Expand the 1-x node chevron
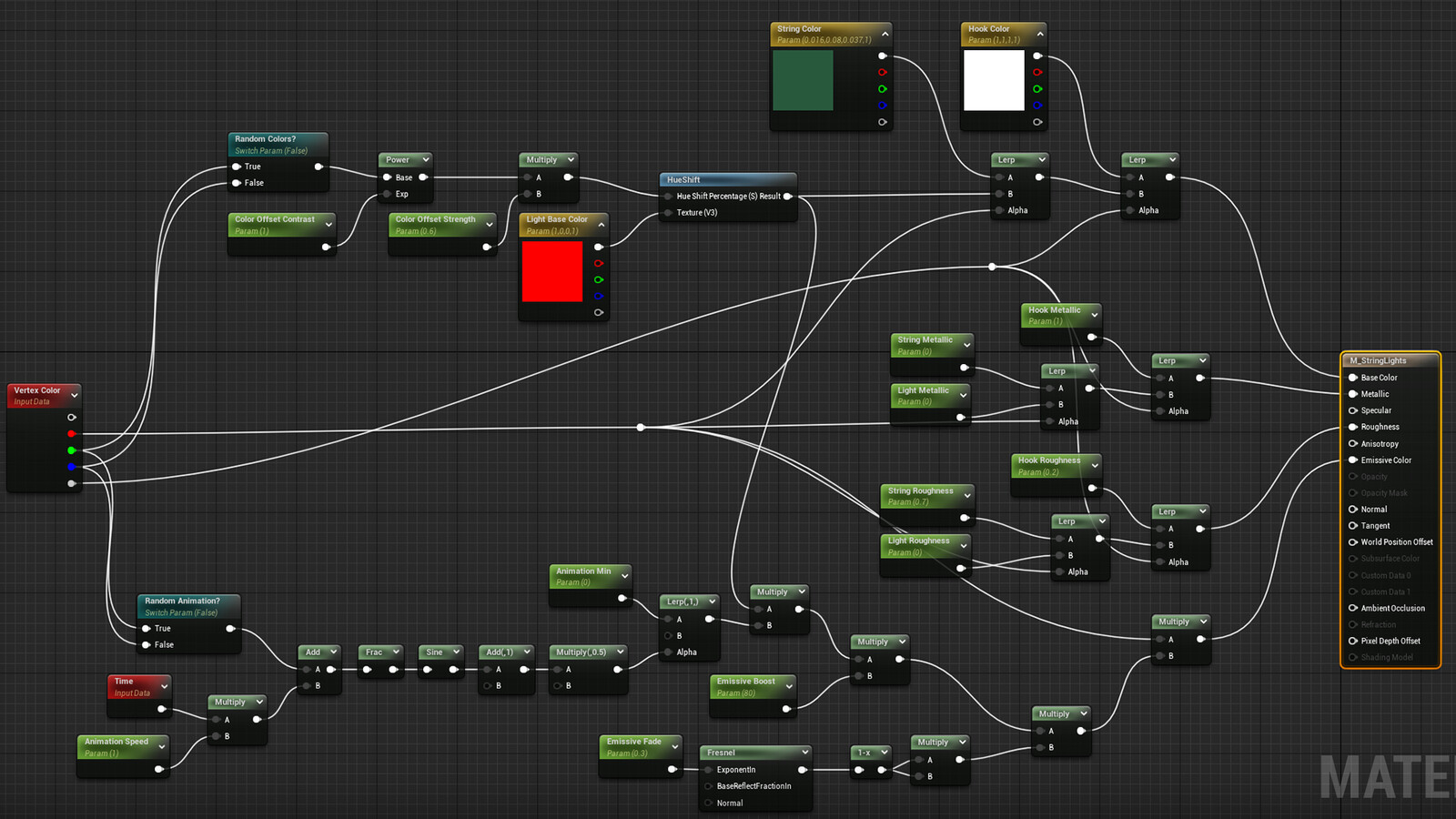 tap(884, 752)
